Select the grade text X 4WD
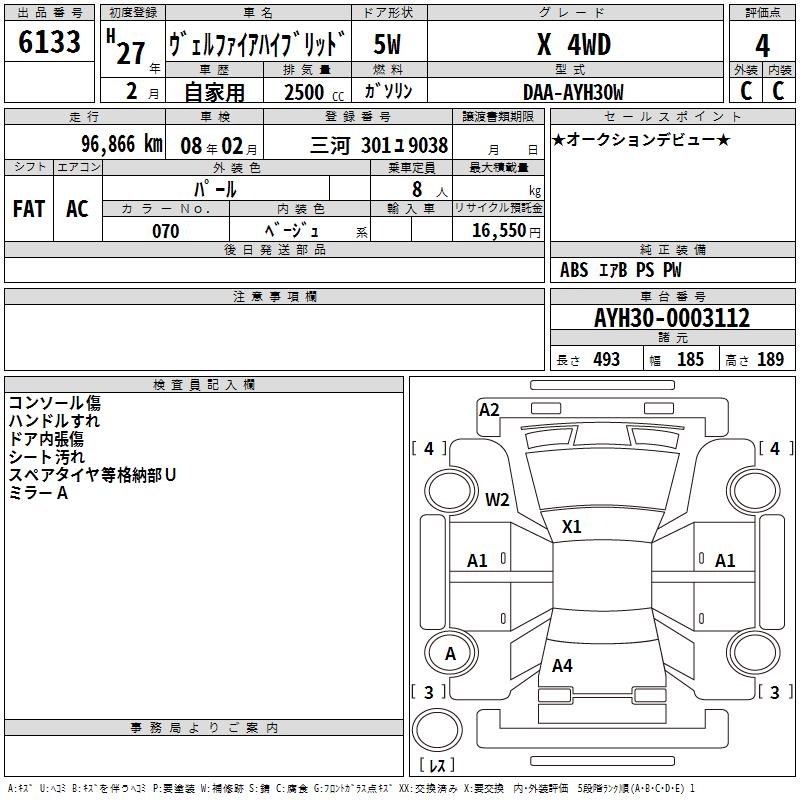Image resolution: width=800 pixels, height=800 pixels. pos(574,44)
